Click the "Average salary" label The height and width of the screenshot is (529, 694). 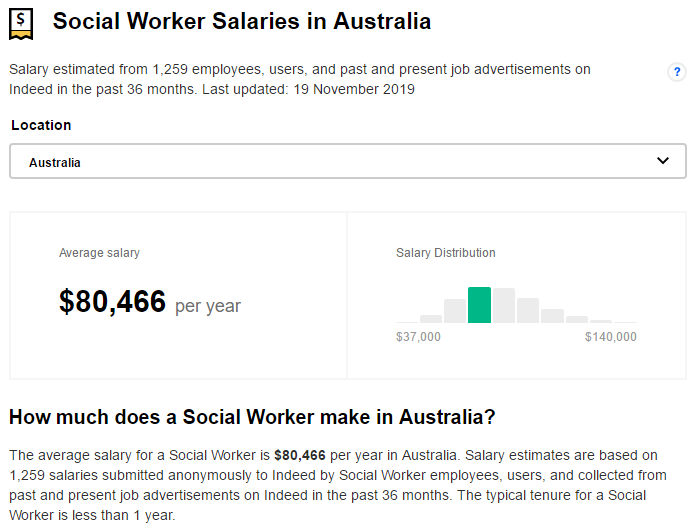[x=99, y=253]
